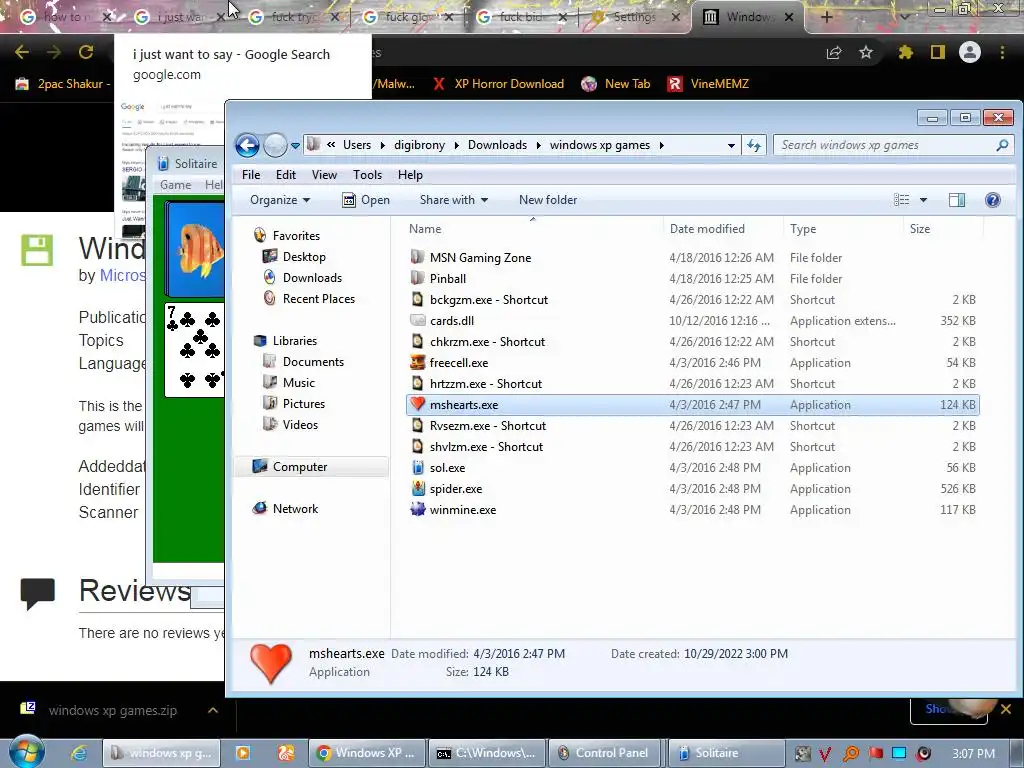
Task: Select the winmine.exe icon
Action: click(417, 509)
